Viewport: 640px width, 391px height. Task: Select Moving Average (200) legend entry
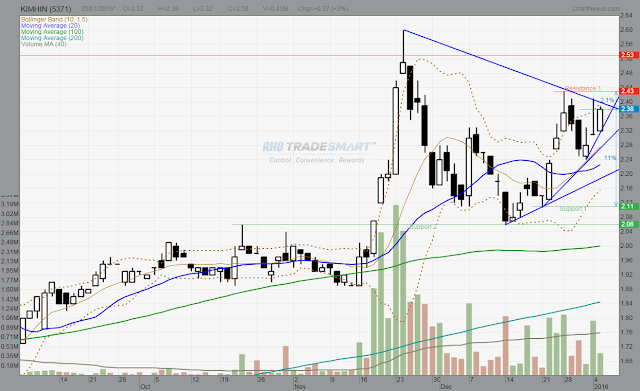[x=52, y=38]
